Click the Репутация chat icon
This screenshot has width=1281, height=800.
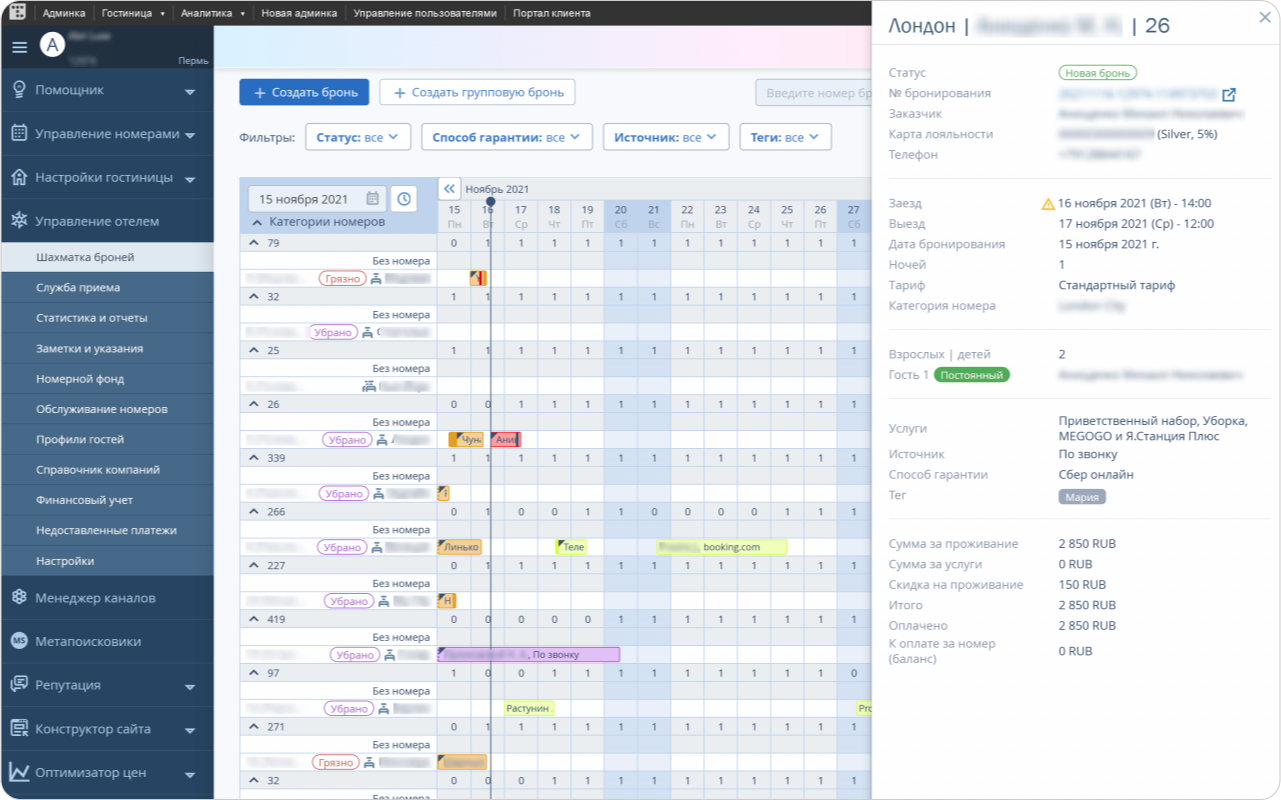coord(19,685)
